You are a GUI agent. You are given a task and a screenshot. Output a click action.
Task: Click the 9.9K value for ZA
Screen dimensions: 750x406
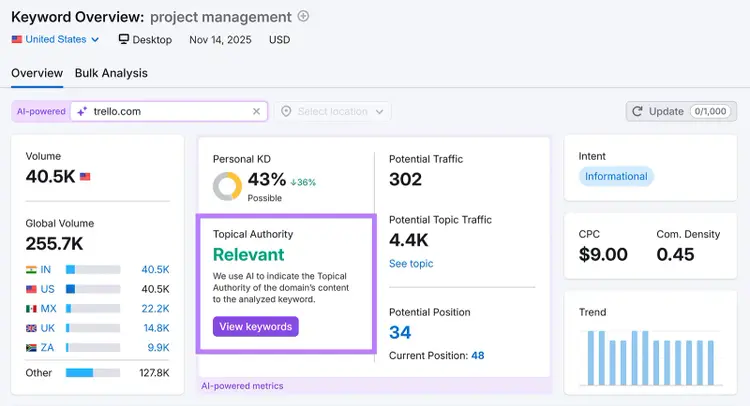158,348
